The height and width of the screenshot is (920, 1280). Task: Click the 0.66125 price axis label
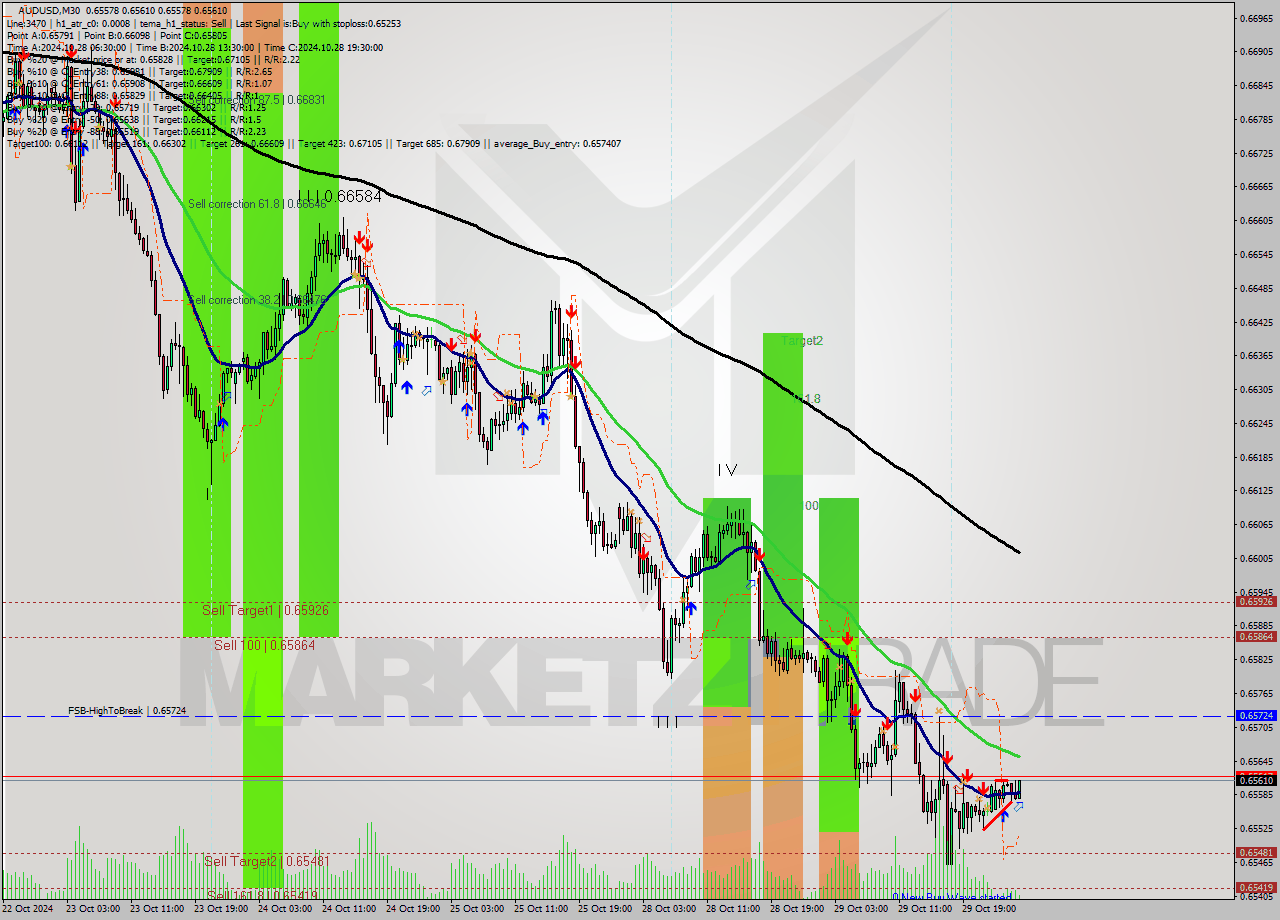click(x=1256, y=490)
